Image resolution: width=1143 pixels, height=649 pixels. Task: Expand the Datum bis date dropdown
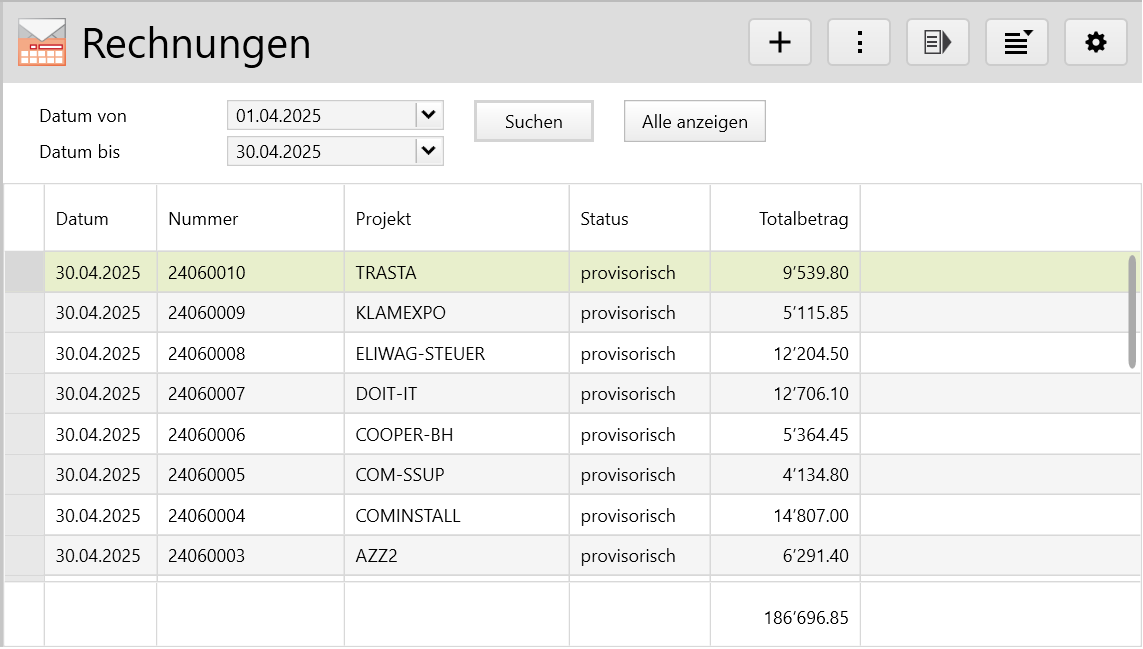[429, 151]
